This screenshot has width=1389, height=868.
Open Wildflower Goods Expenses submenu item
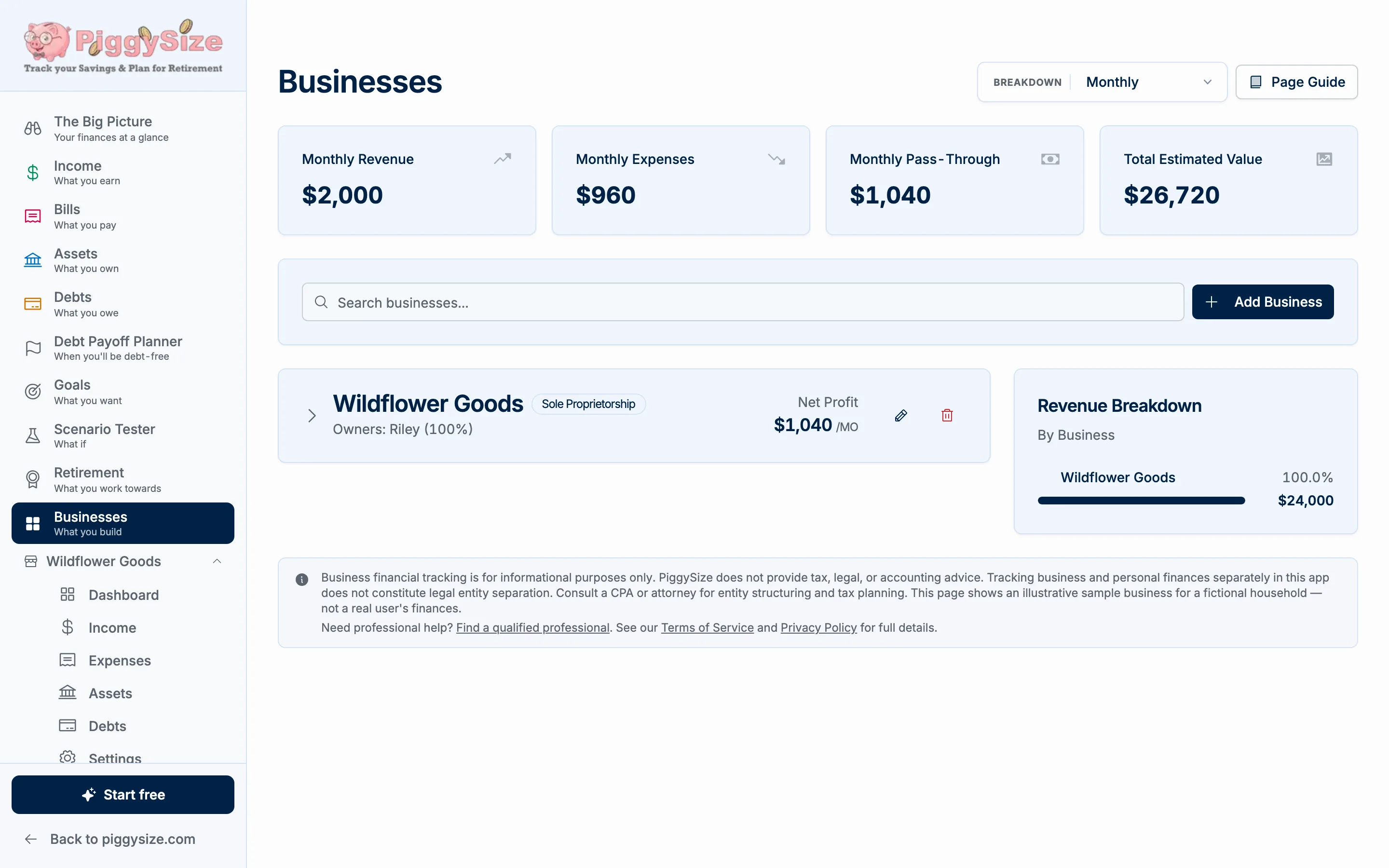[120, 660]
